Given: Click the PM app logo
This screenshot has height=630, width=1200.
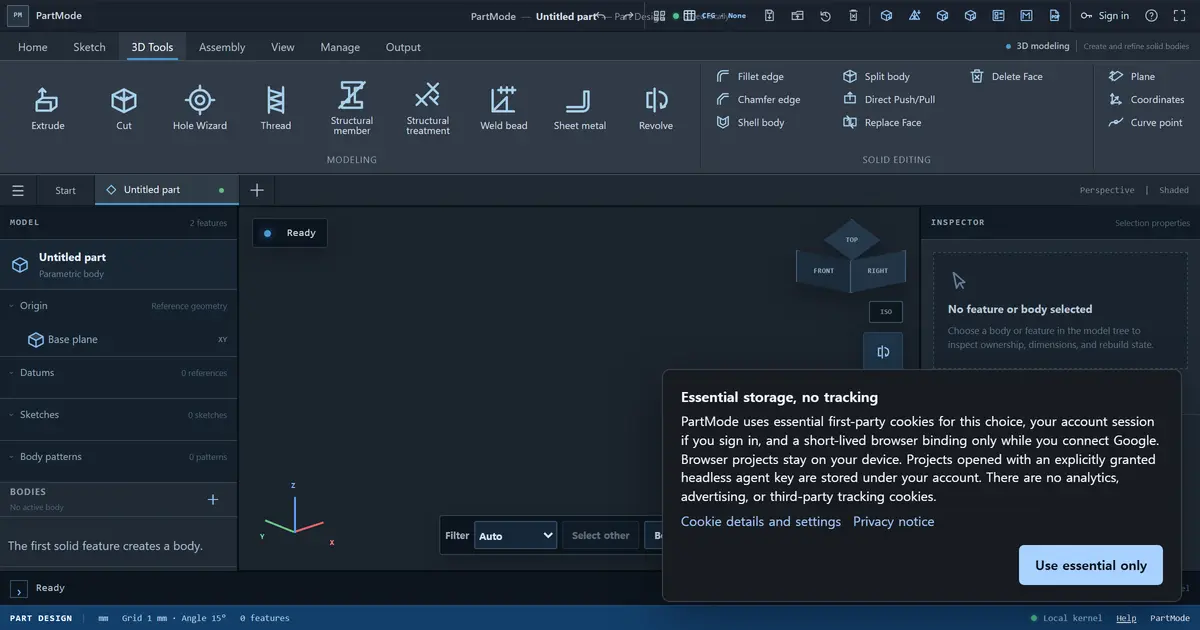Looking at the screenshot, I should coord(18,15).
